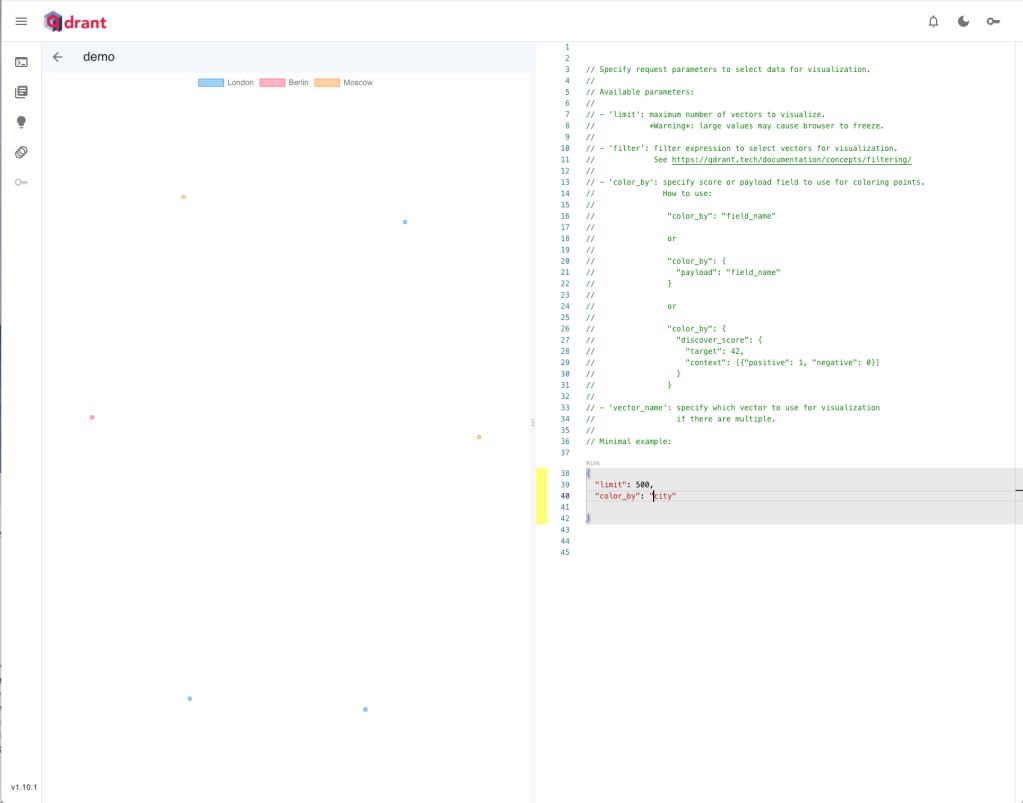Click the '// Minimal example:' comment line
This screenshot has width=1023, height=803.
pos(628,442)
